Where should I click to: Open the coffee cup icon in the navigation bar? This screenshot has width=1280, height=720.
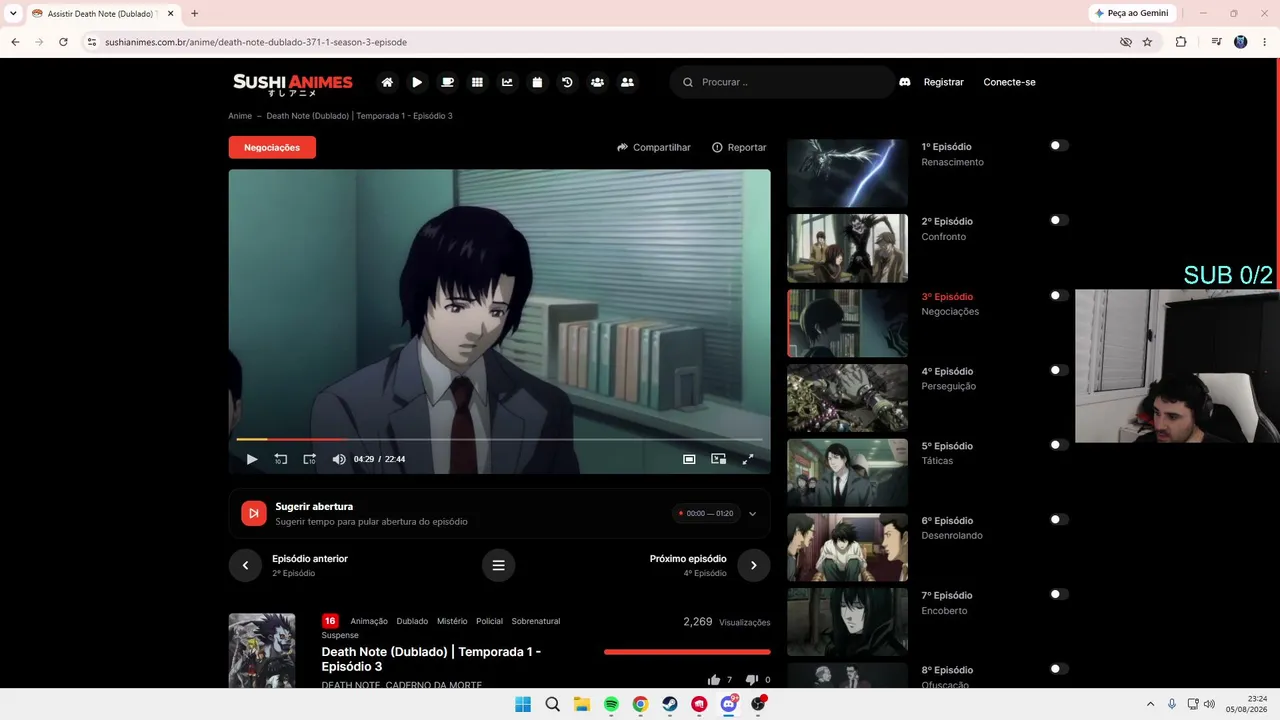click(x=447, y=82)
